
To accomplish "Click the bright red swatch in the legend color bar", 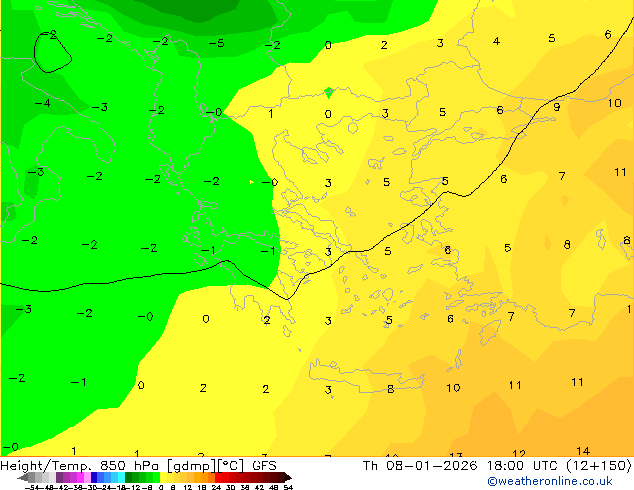I will click(x=218, y=477).
